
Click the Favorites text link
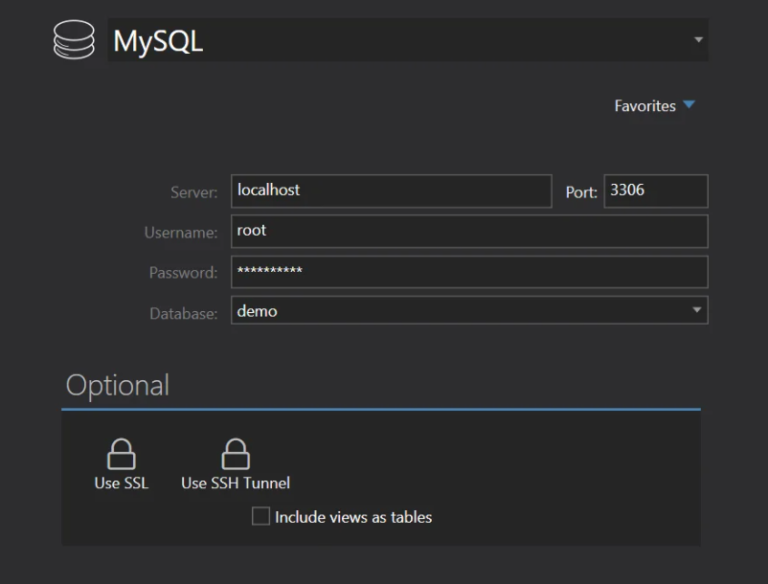click(644, 106)
